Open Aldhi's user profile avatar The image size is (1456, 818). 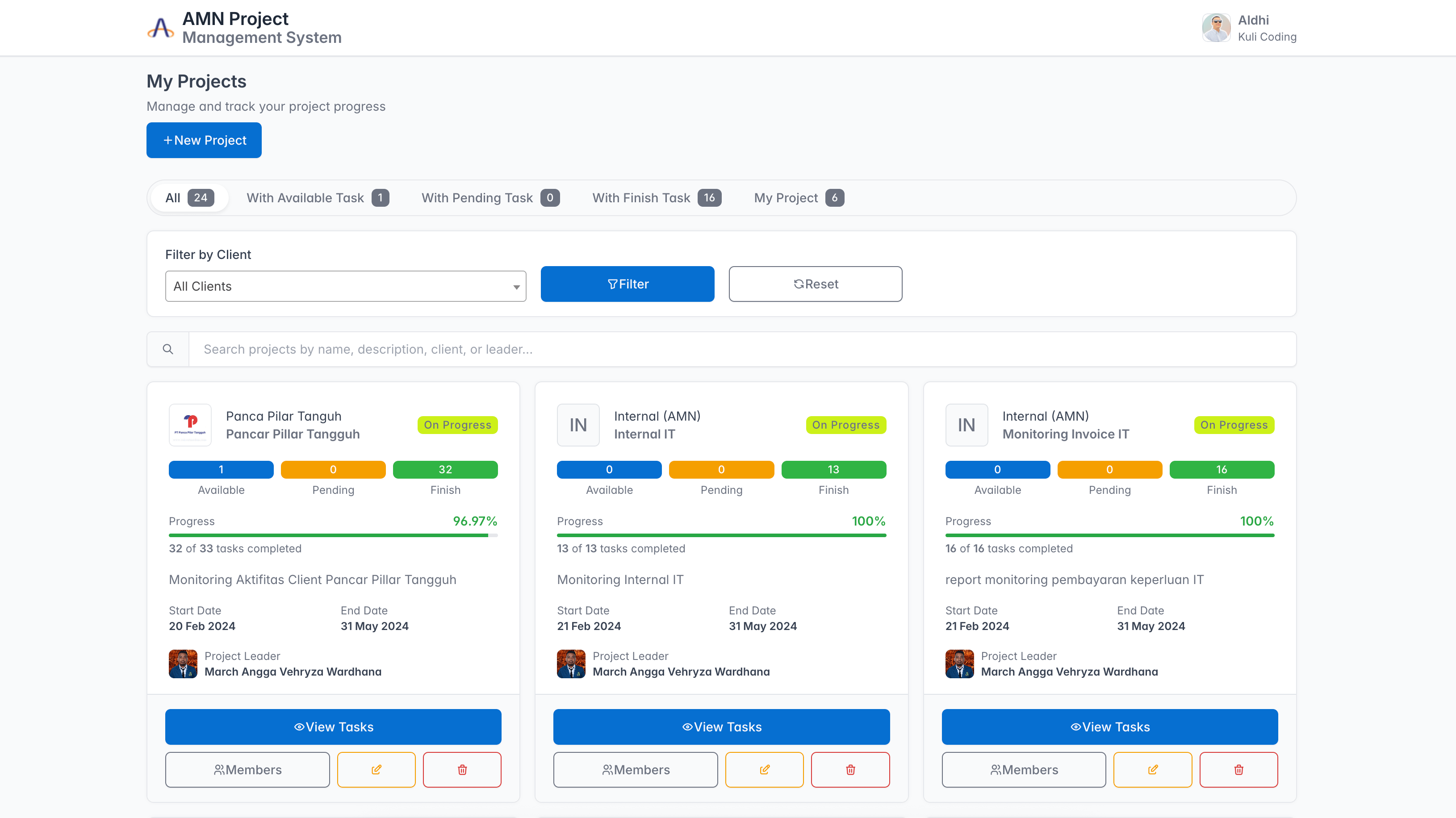point(1216,28)
